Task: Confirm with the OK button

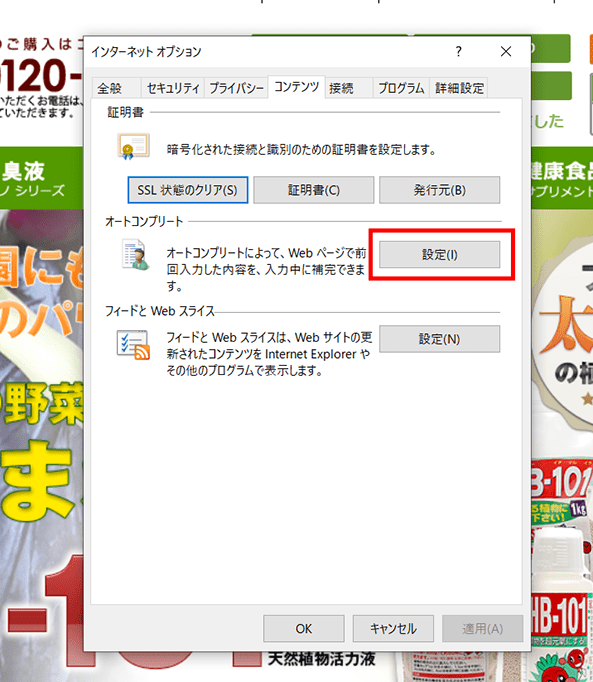Action: (304, 629)
